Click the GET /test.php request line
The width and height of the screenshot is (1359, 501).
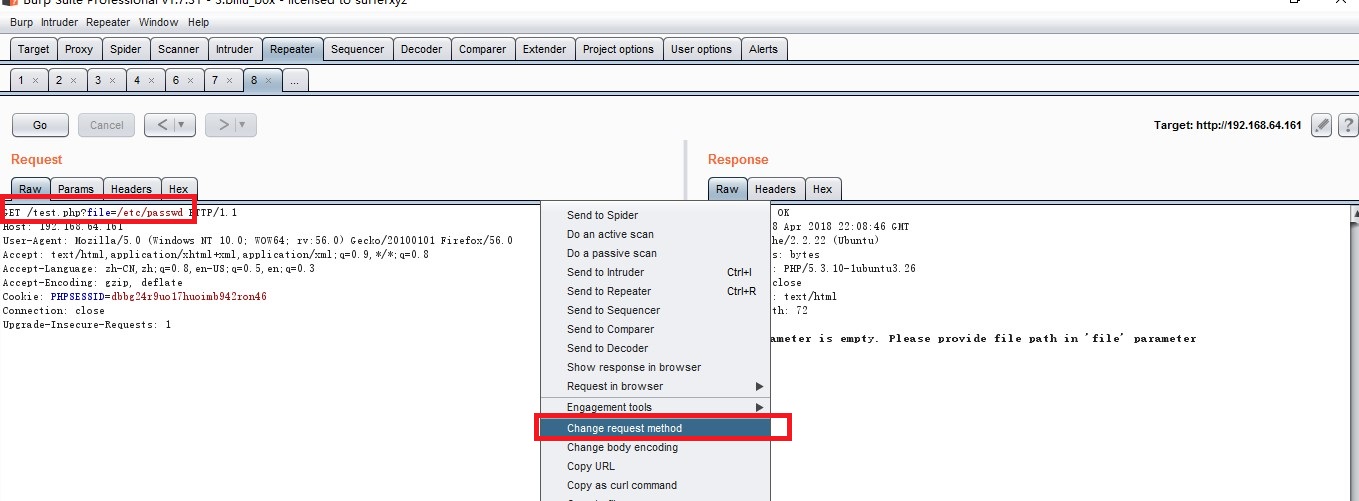click(120, 213)
